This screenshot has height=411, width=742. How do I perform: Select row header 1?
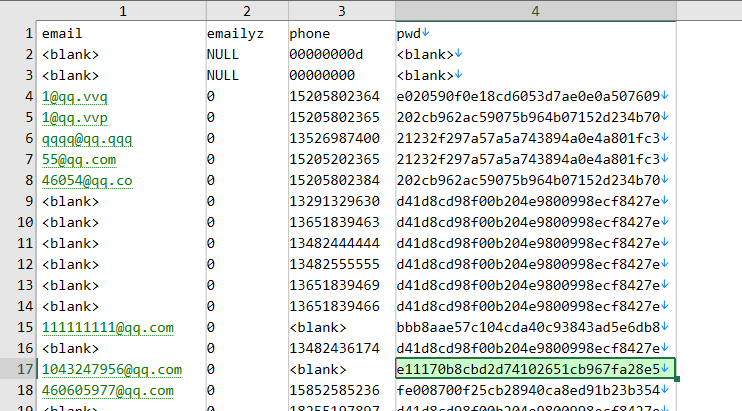tap(18, 34)
